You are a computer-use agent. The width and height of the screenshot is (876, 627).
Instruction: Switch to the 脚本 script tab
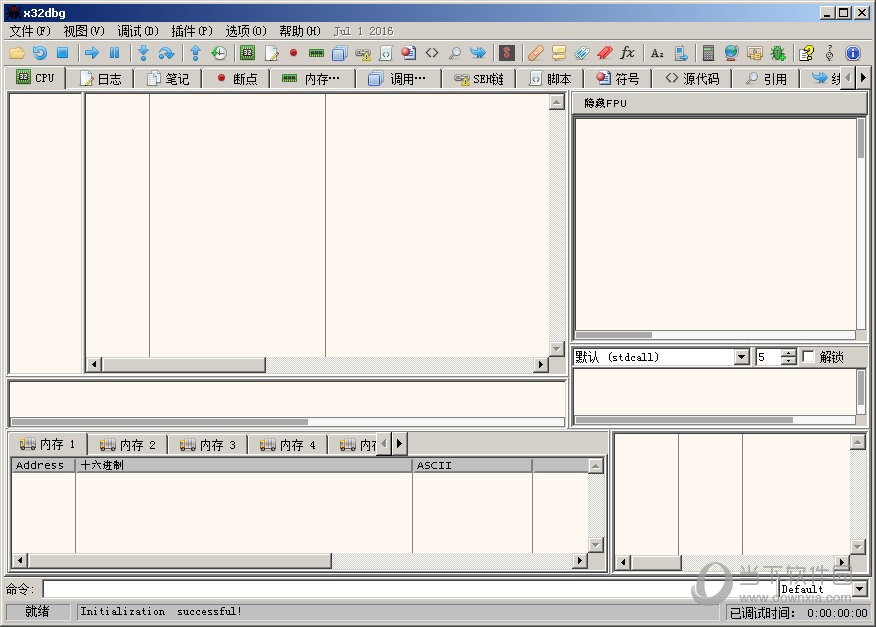point(550,79)
